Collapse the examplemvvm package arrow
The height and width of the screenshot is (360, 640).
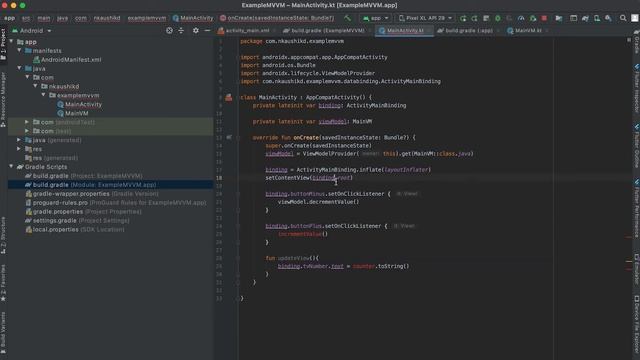tap(43, 95)
